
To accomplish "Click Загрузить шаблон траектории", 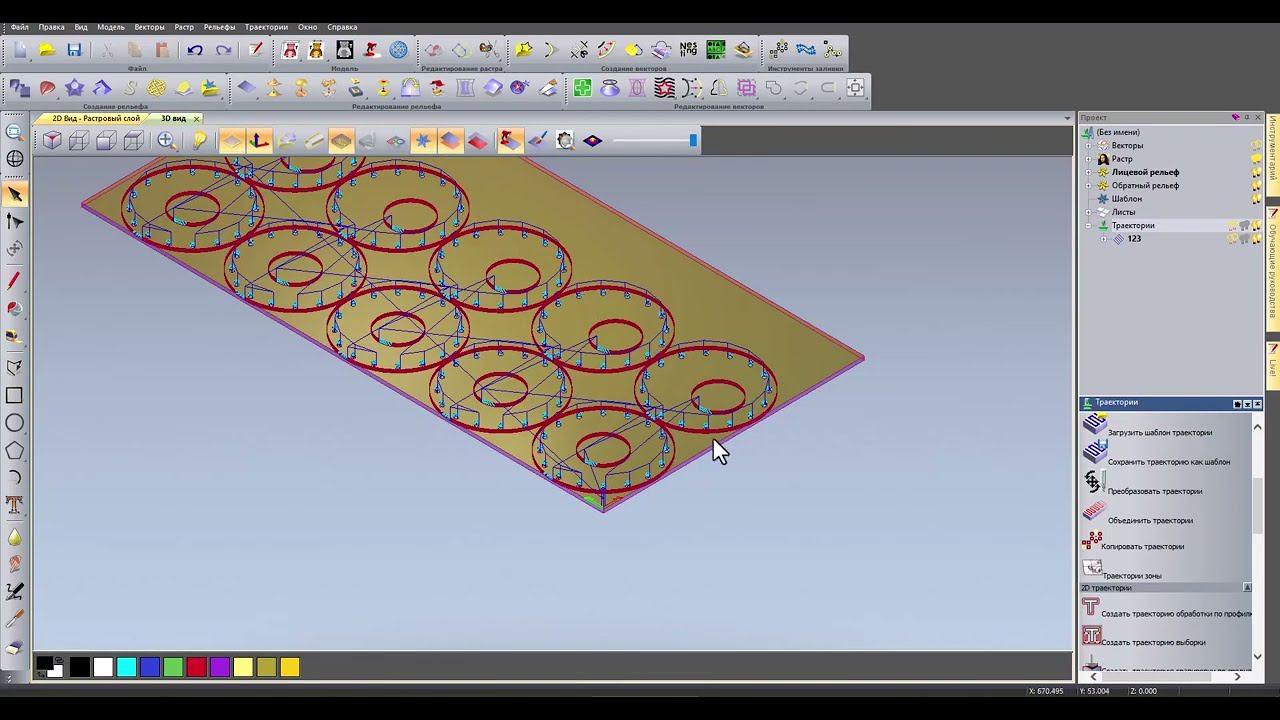I will [x=1159, y=433].
